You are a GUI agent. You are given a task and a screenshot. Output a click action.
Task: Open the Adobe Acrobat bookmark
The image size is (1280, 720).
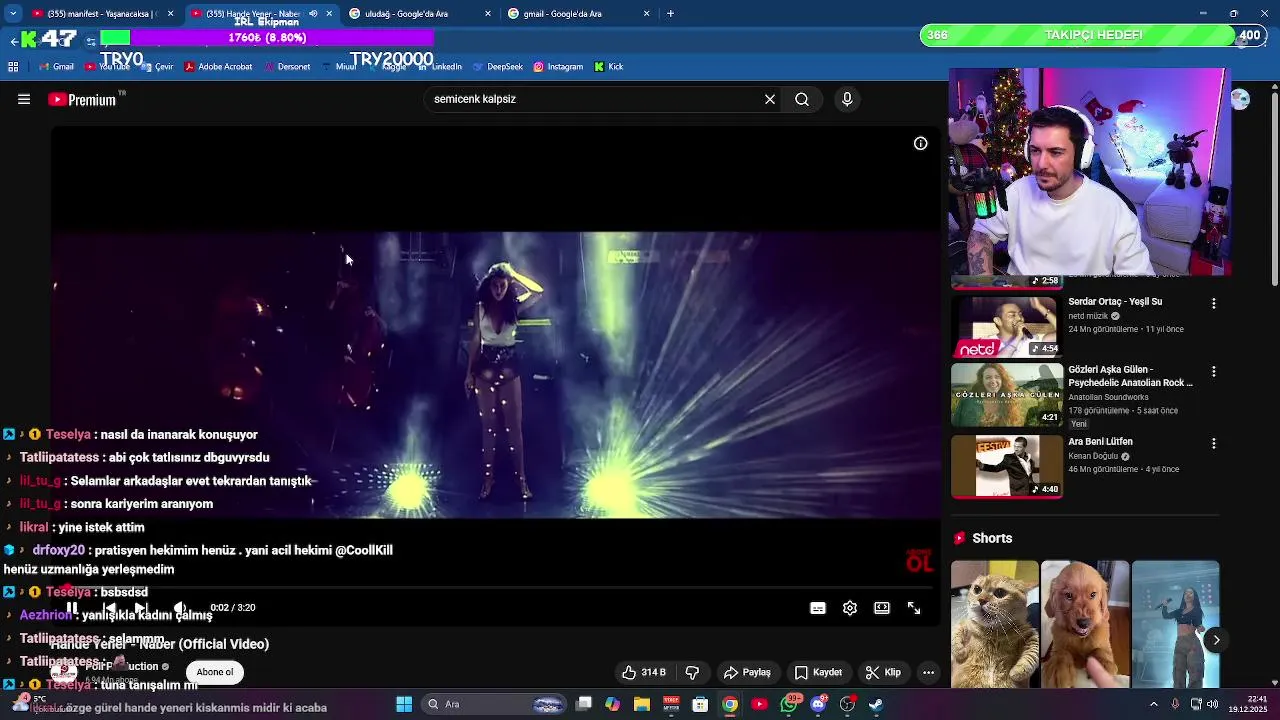pos(218,67)
